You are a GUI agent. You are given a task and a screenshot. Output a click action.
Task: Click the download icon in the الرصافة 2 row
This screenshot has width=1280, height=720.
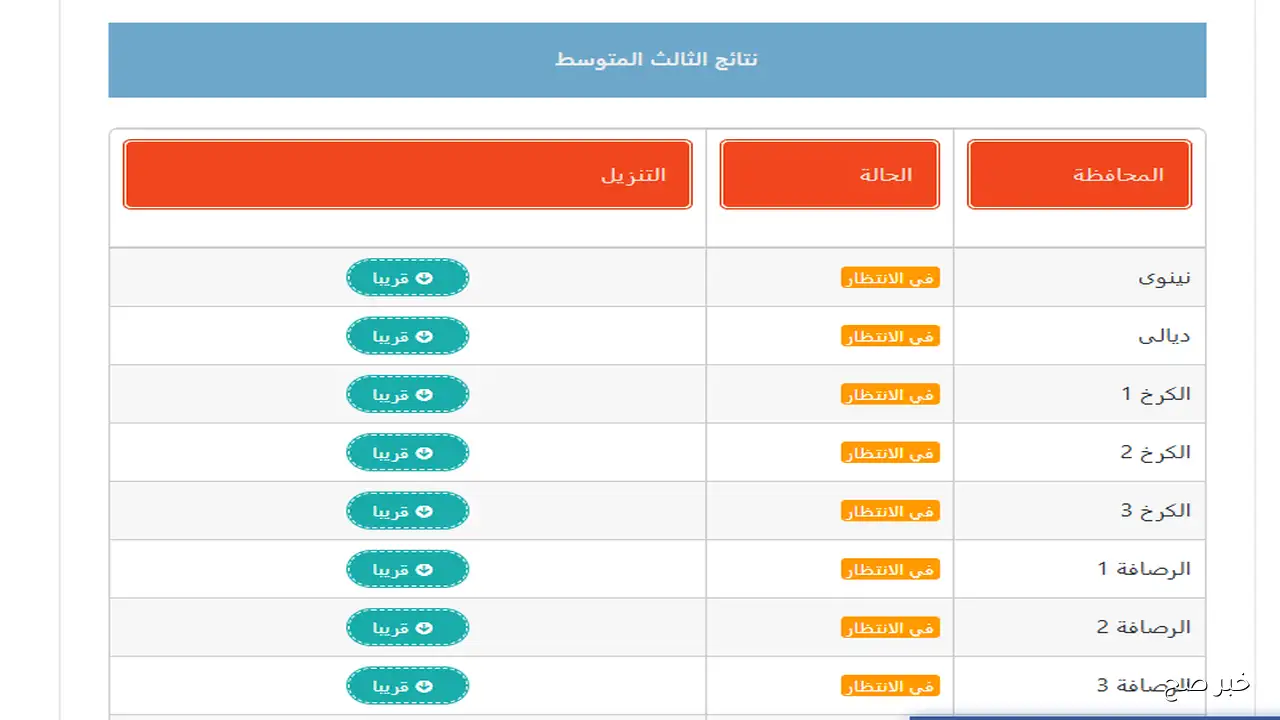click(x=424, y=628)
